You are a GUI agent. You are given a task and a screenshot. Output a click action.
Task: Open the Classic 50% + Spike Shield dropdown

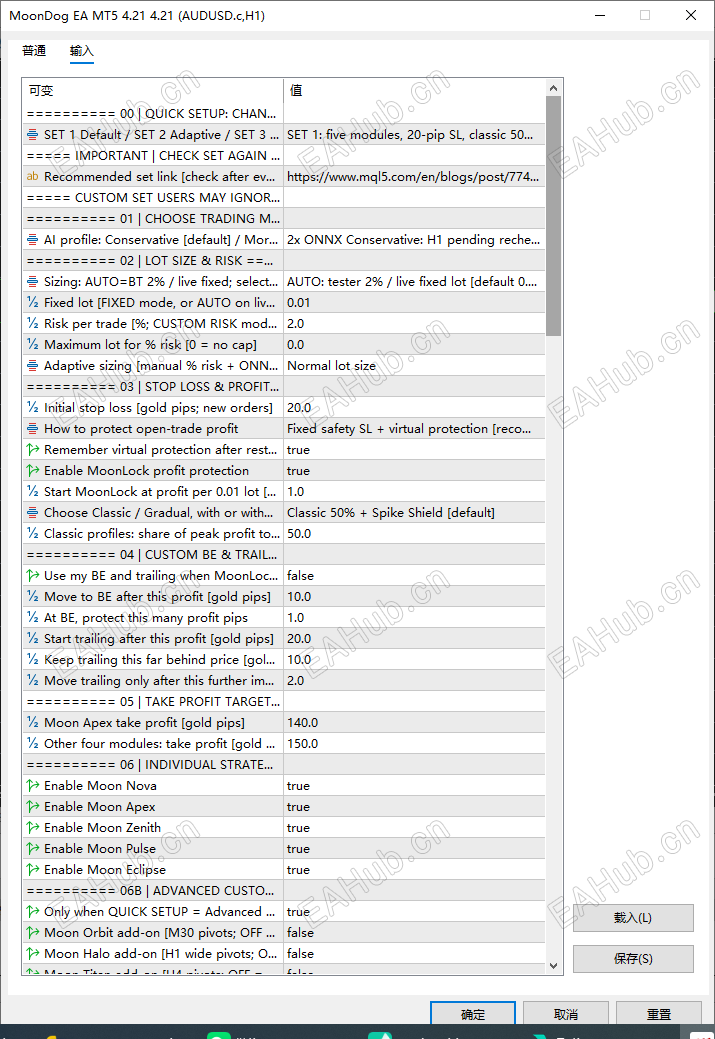414,512
